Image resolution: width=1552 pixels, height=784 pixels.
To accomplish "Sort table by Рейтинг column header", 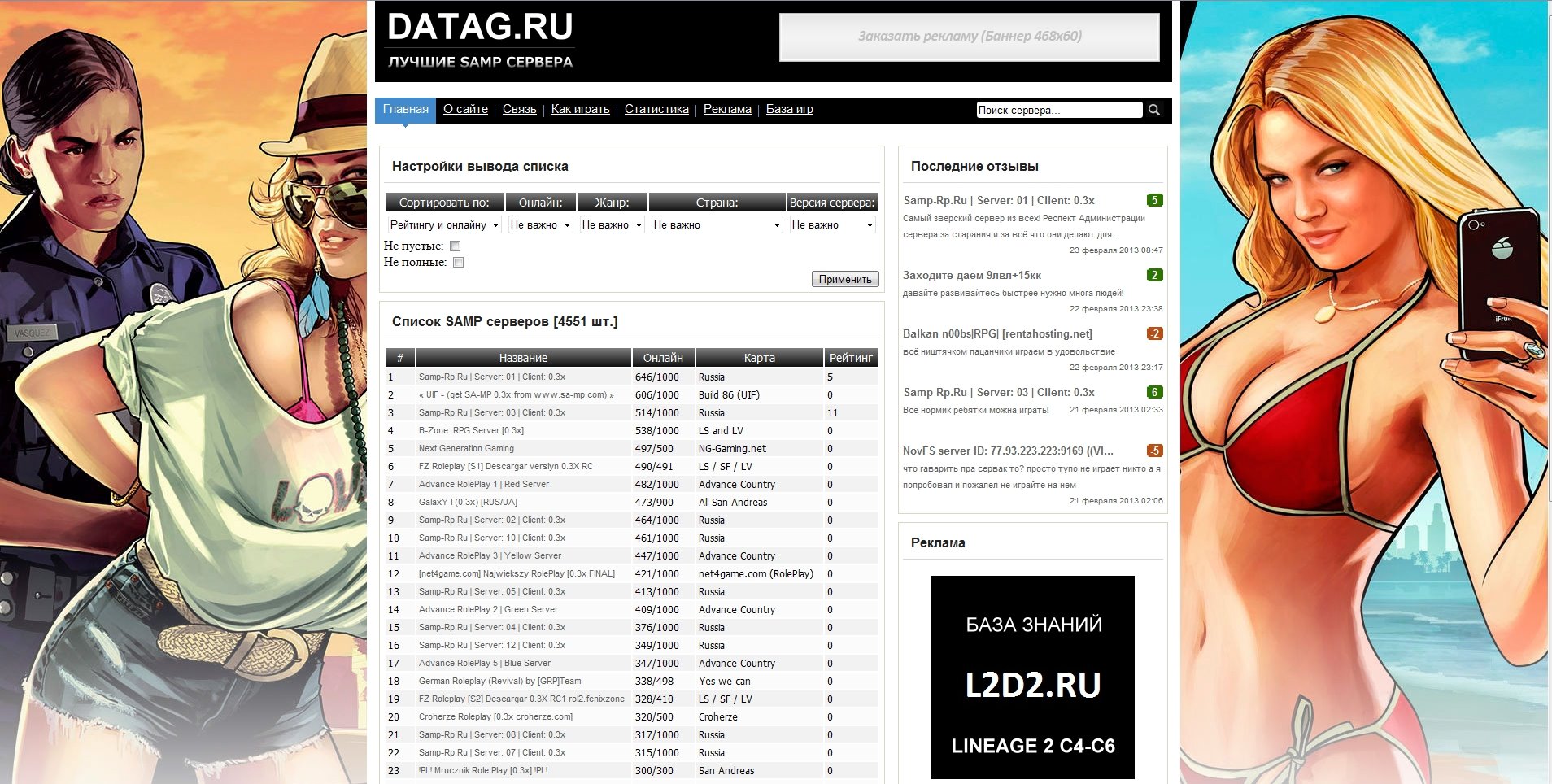I will coord(851,357).
